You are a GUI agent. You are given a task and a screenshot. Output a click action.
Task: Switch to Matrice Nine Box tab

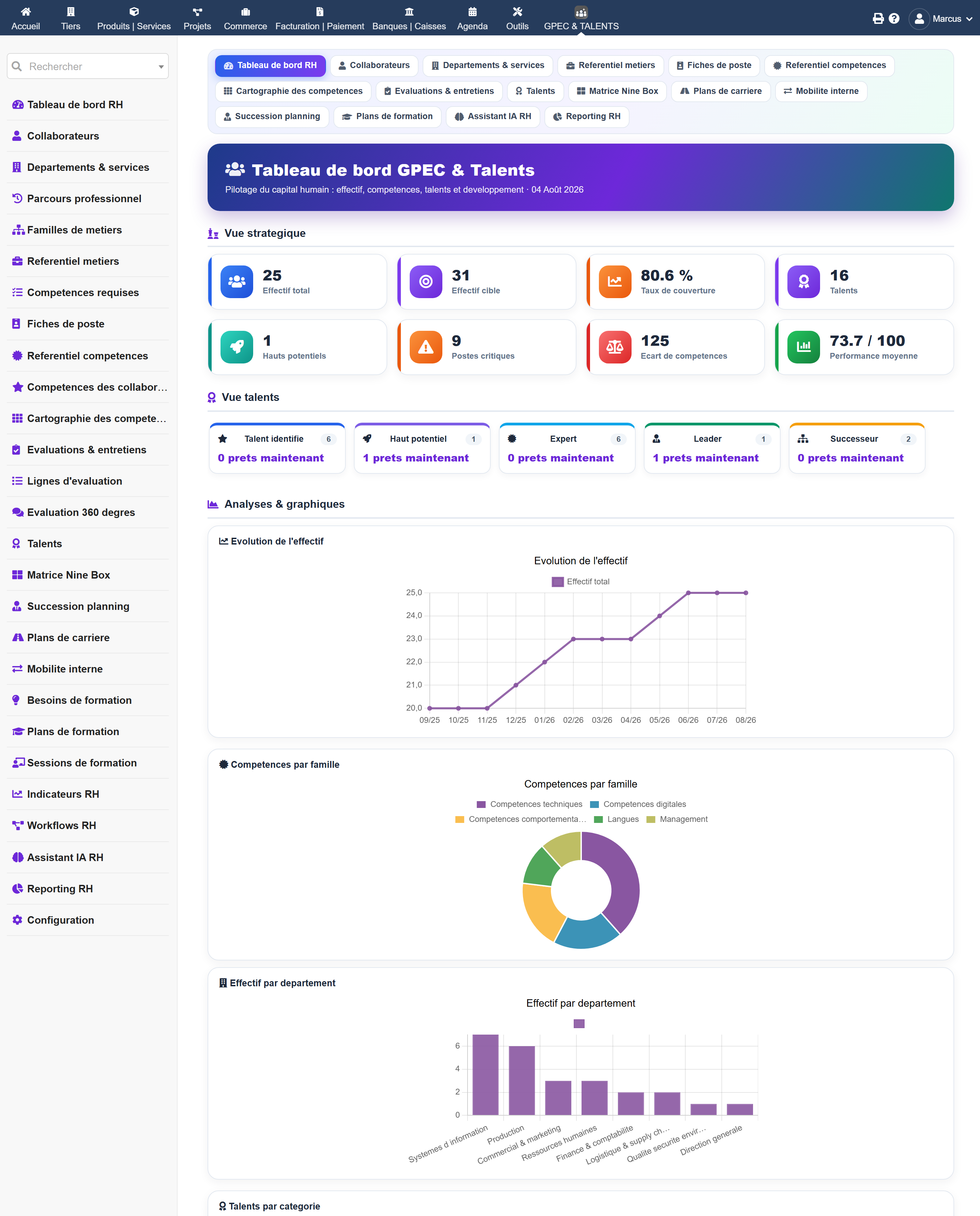[x=618, y=91]
